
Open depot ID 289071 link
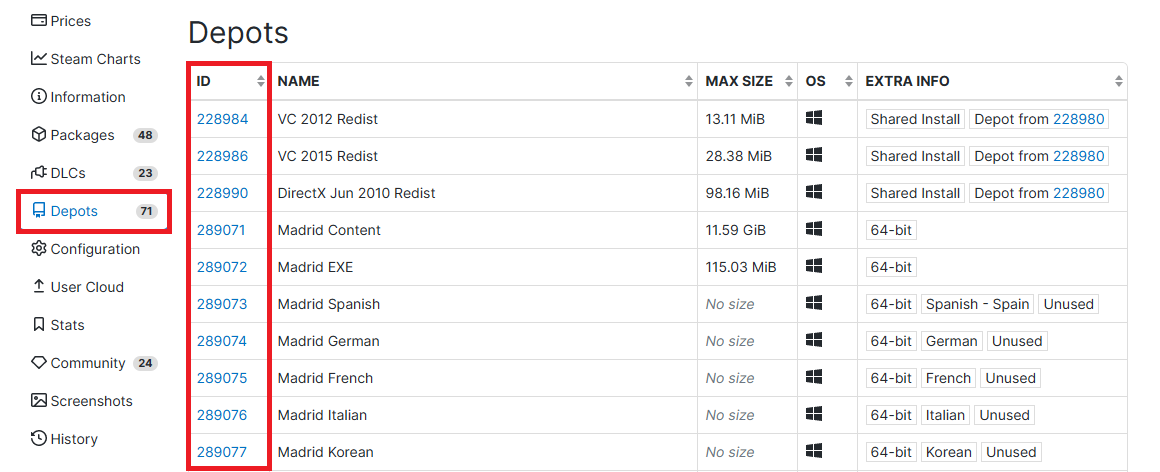(222, 230)
